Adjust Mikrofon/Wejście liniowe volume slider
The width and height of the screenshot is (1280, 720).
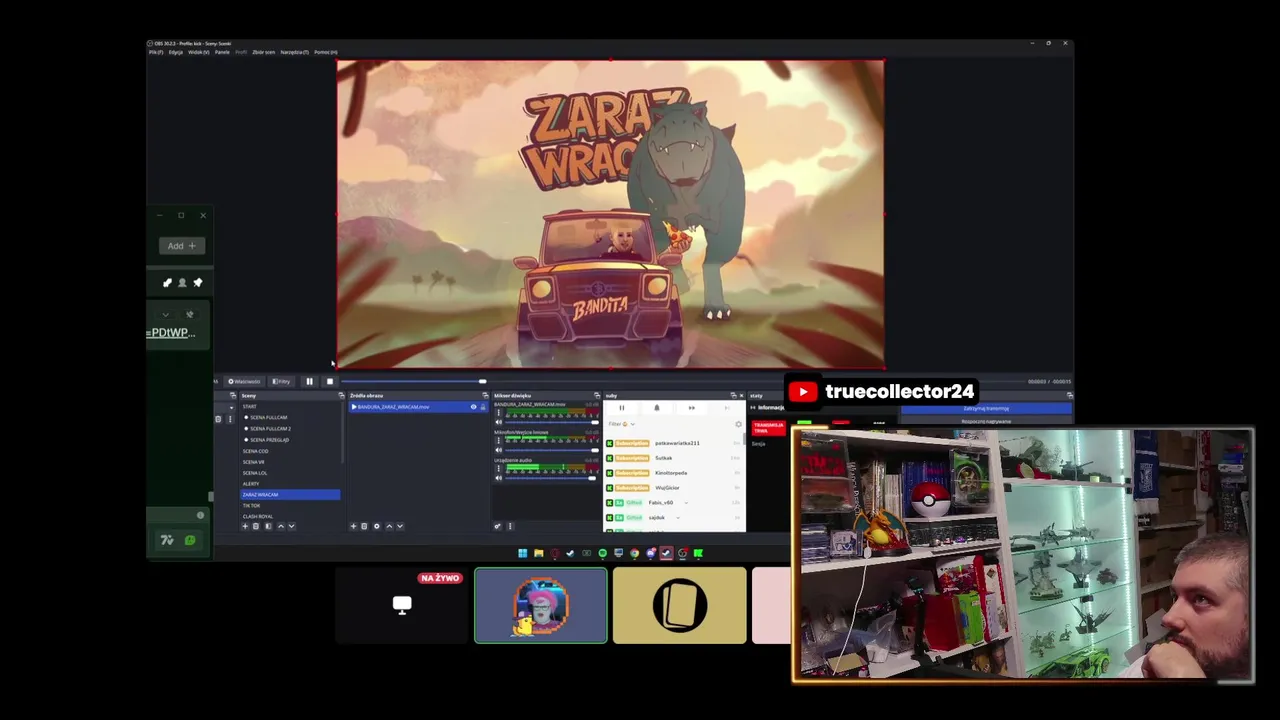tap(551, 450)
